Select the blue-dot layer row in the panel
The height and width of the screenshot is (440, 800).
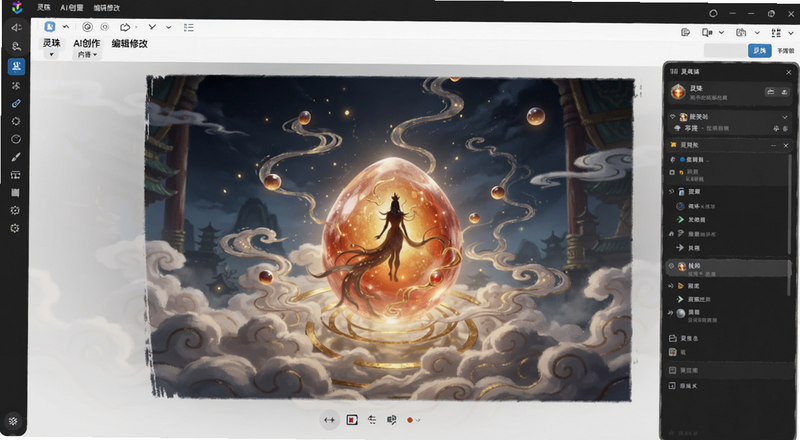(x=728, y=160)
